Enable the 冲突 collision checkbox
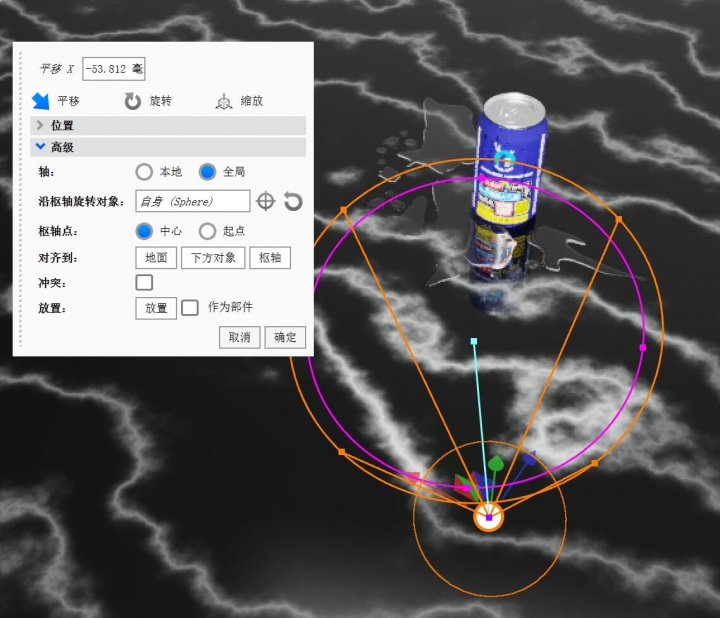This screenshot has width=720, height=618. tap(144, 283)
